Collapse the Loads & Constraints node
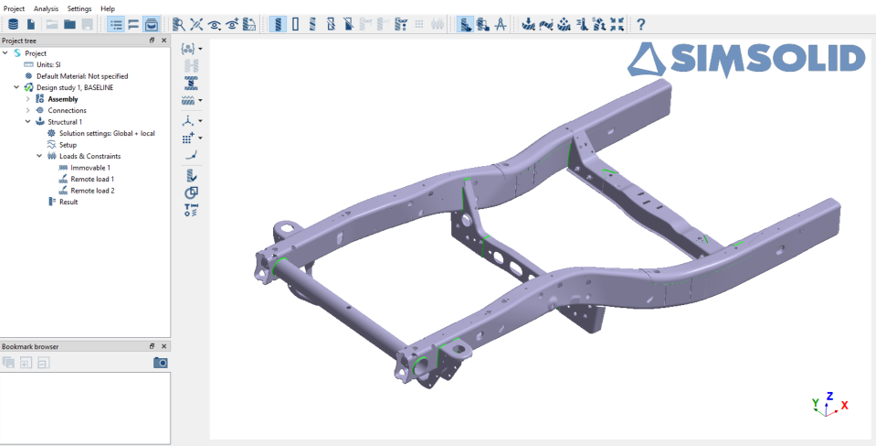This screenshot has height=446, width=876. point(39,156)
